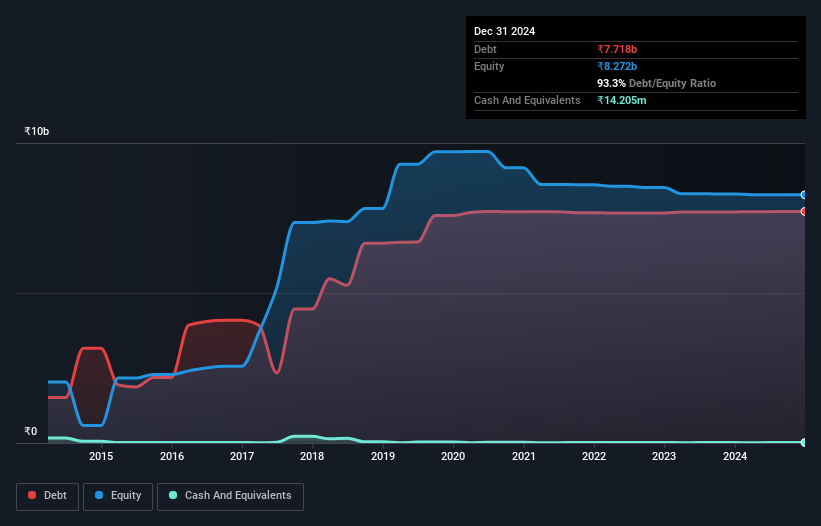Click the Debt row label in tooltip

tap(485, 49)
